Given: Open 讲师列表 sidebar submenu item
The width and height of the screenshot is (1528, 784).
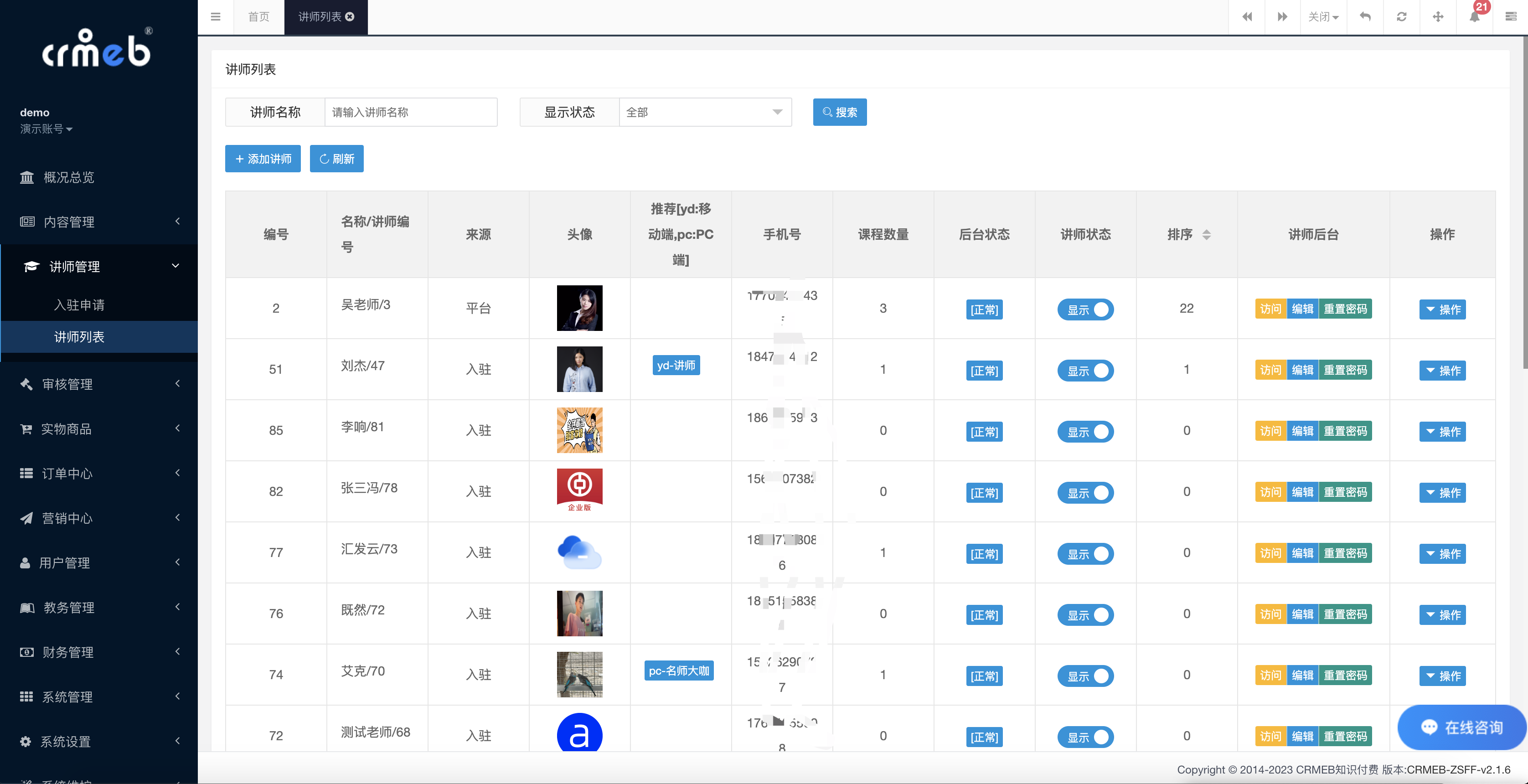Looking at the screenshot, I should pos(99,337).
